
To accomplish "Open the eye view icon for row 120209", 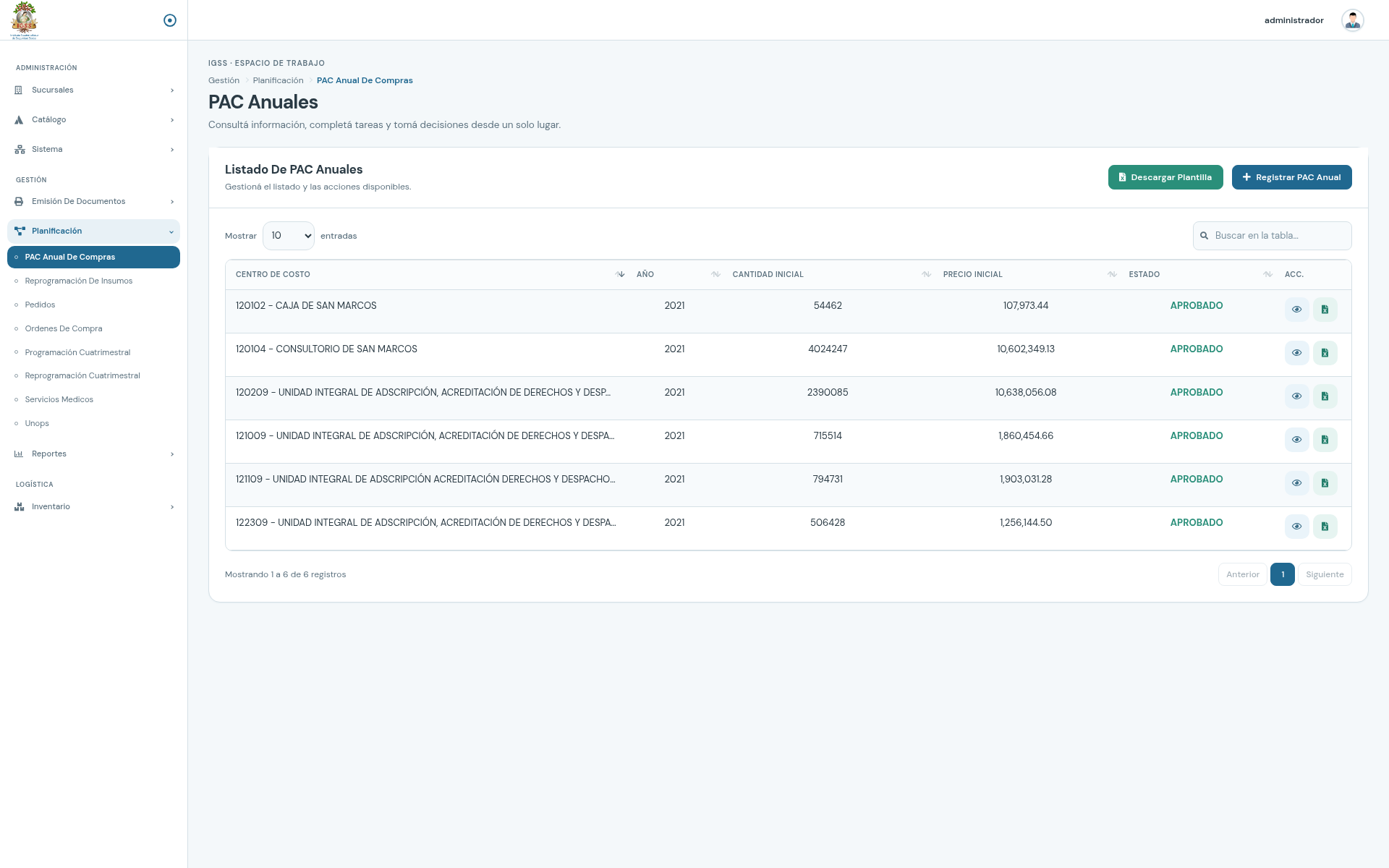I will click(x=1296, y=396).
